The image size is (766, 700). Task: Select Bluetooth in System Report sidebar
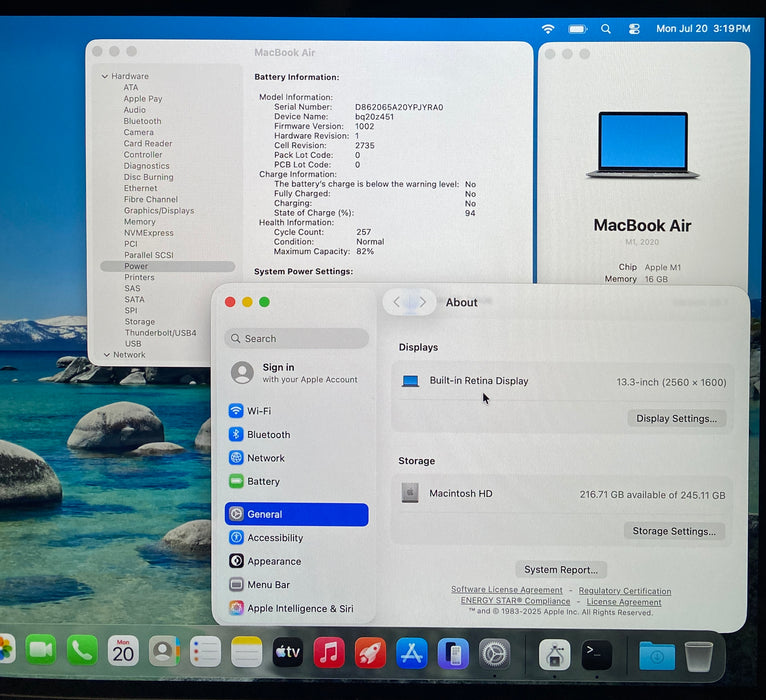click(x=142, y=121)
